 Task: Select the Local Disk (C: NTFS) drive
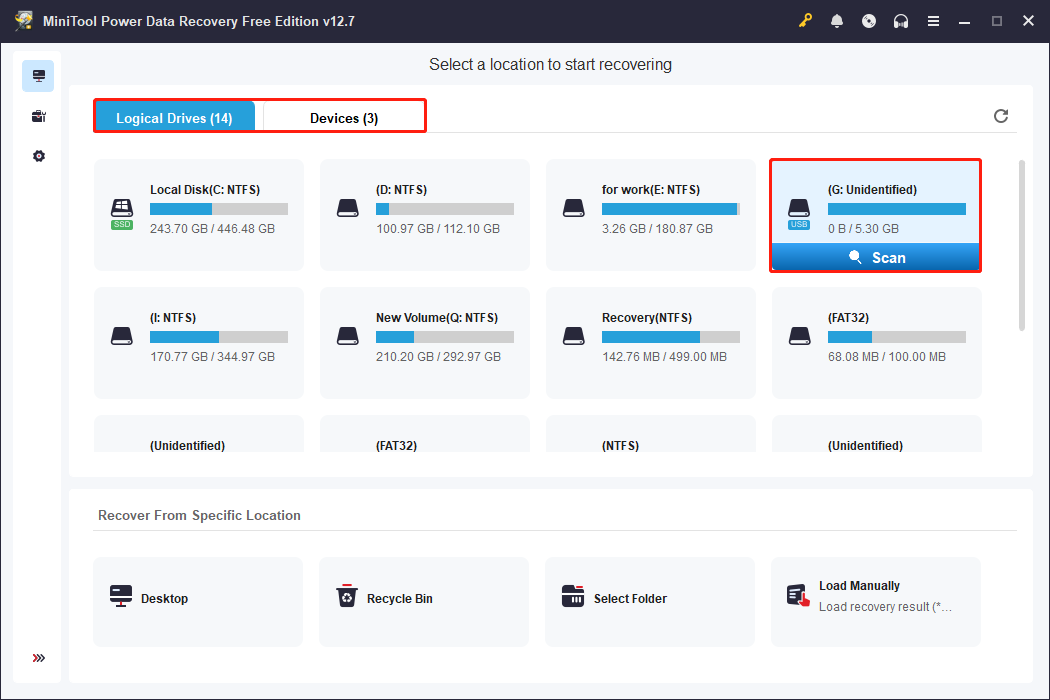click(199, 214)
